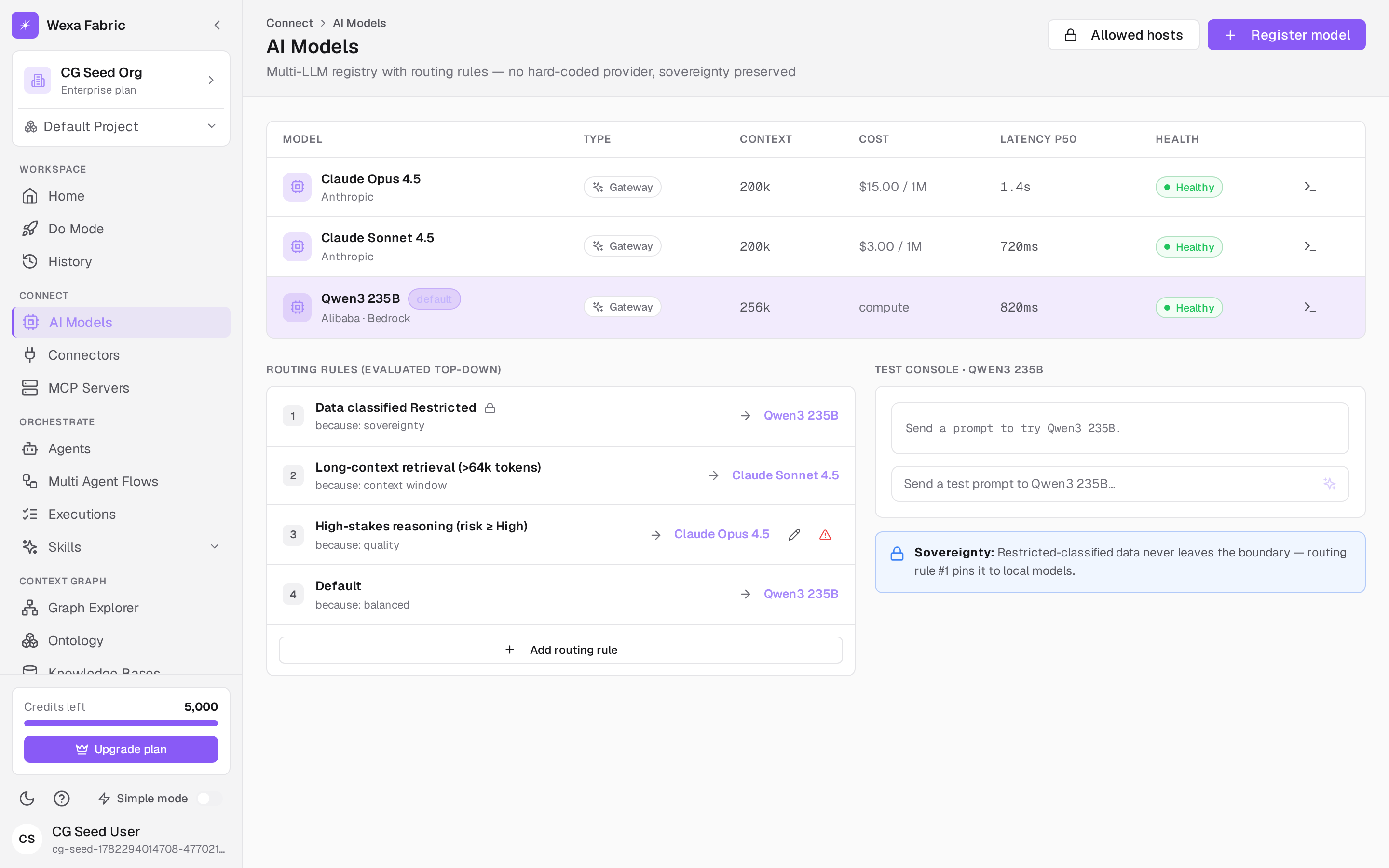Click the Sovereignty notice lock icon
Viewport: 1389px width, 868px height.
(897, 554)
